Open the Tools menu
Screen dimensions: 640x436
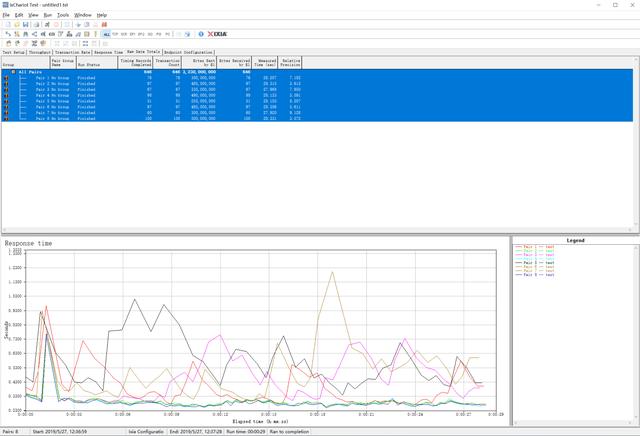[63, 15]
